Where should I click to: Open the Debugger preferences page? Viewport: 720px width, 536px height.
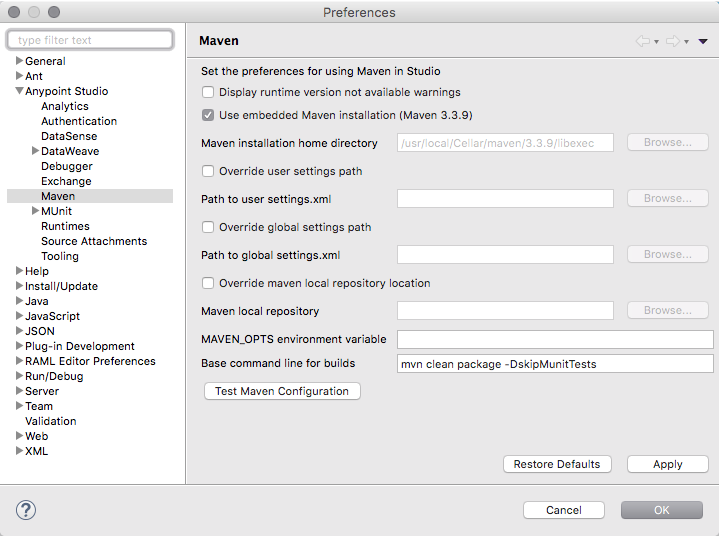(67, 166)
